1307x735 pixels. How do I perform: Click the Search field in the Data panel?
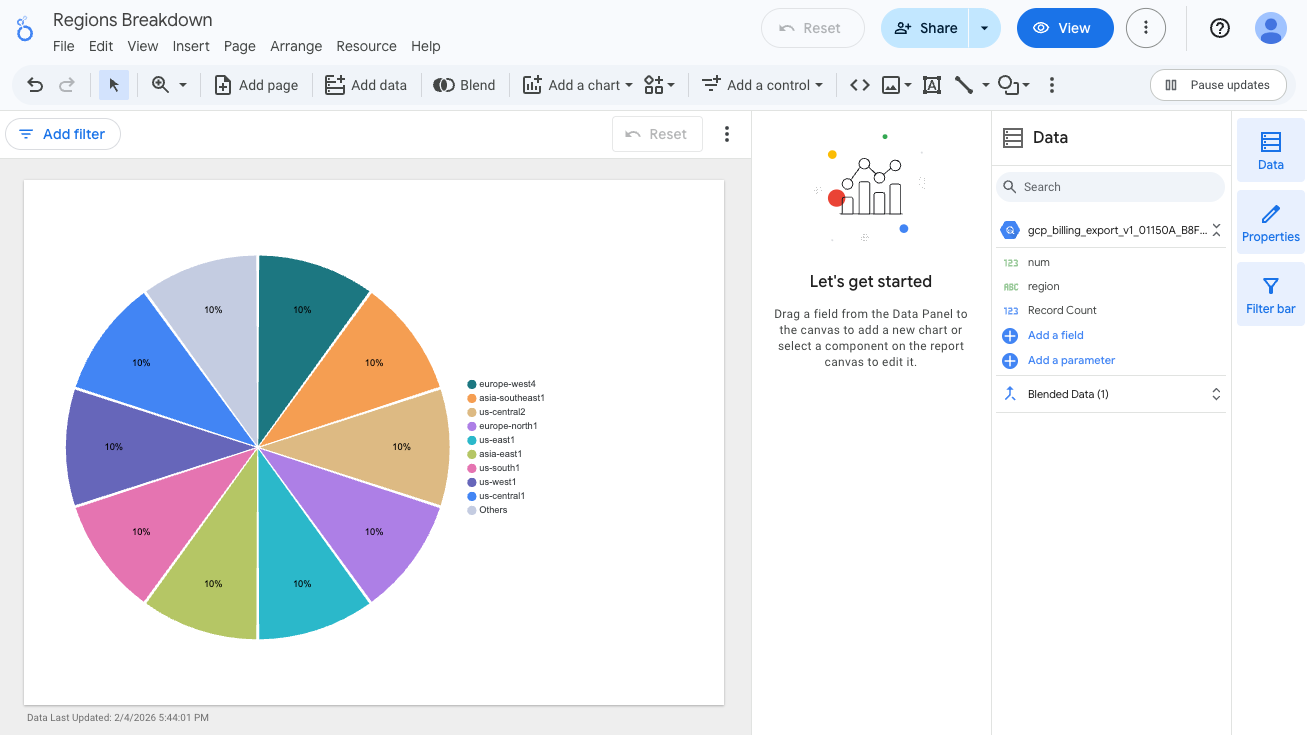1109,187
